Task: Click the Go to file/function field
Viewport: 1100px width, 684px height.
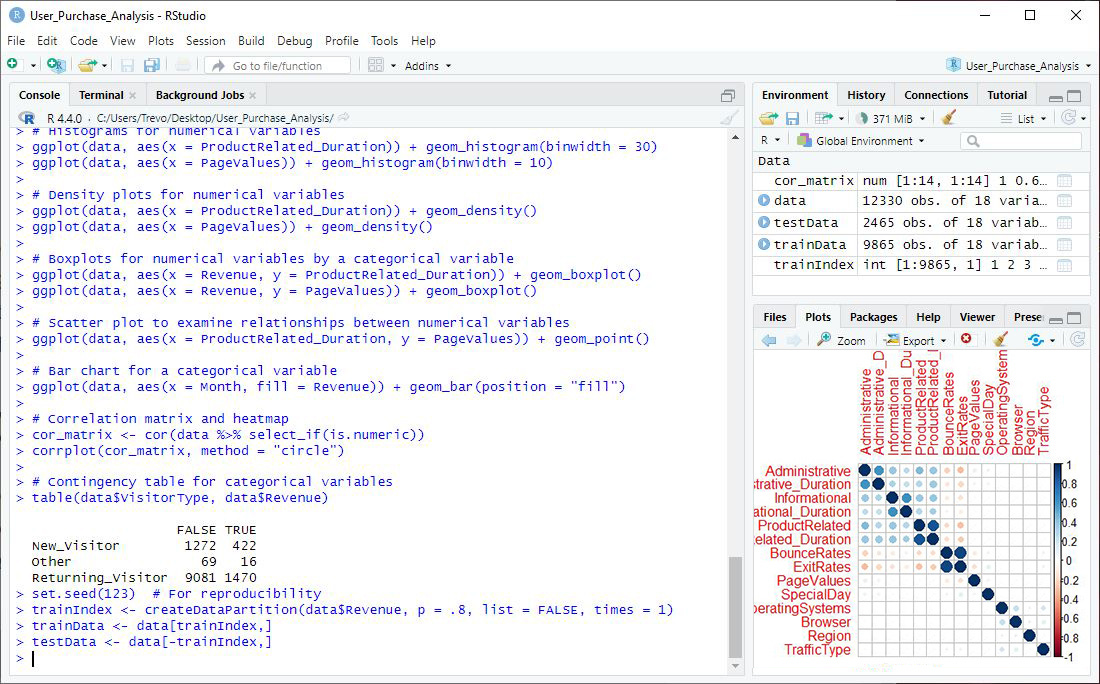Action: pyautogui.click(x=278, y=65)
